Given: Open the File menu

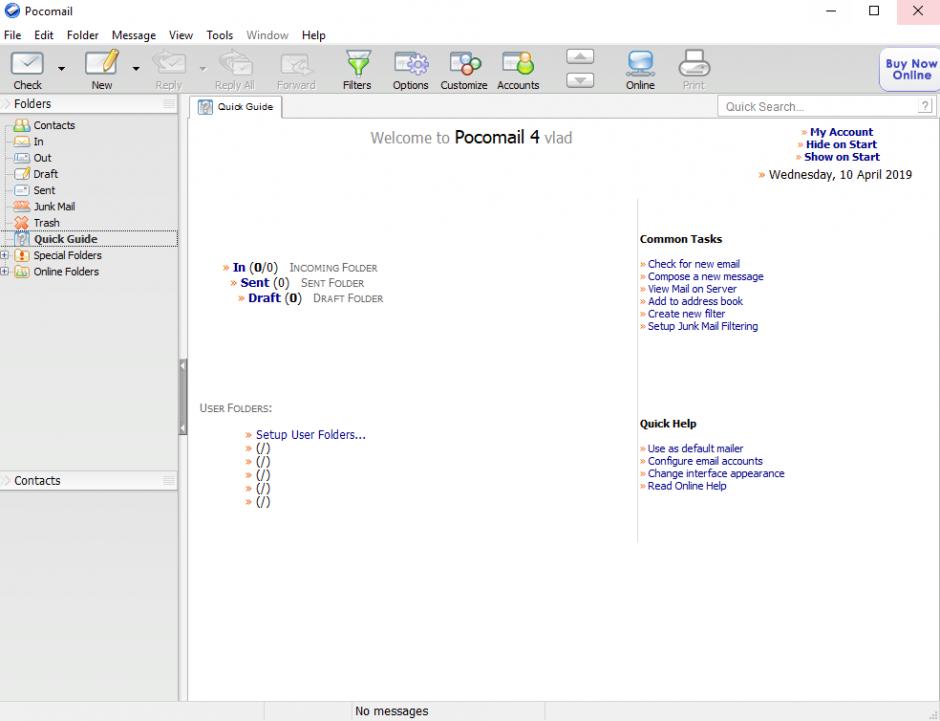Looking at the screenshot, I should coord(12,35).
